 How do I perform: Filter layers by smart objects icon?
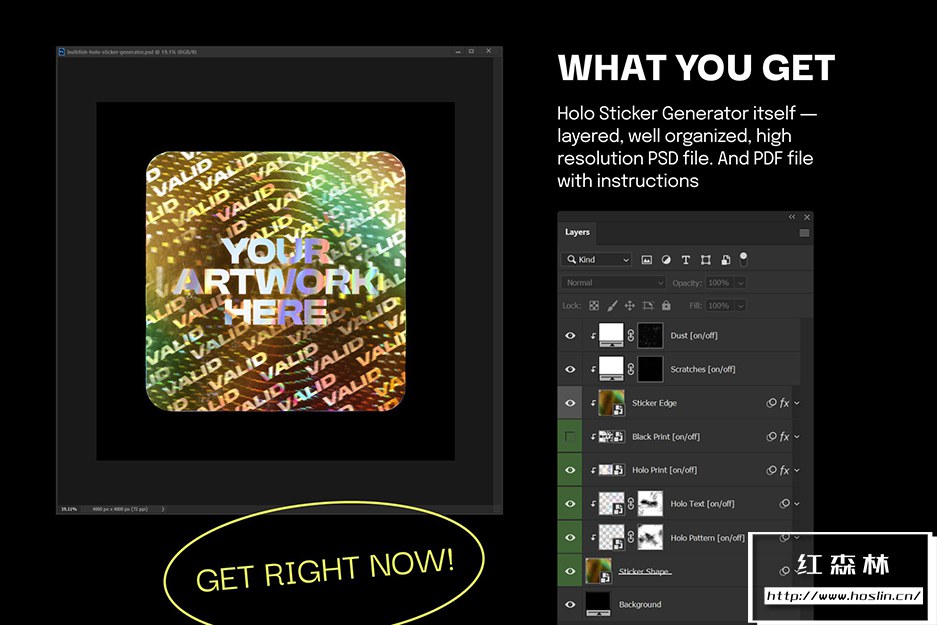tap(725, 260)
